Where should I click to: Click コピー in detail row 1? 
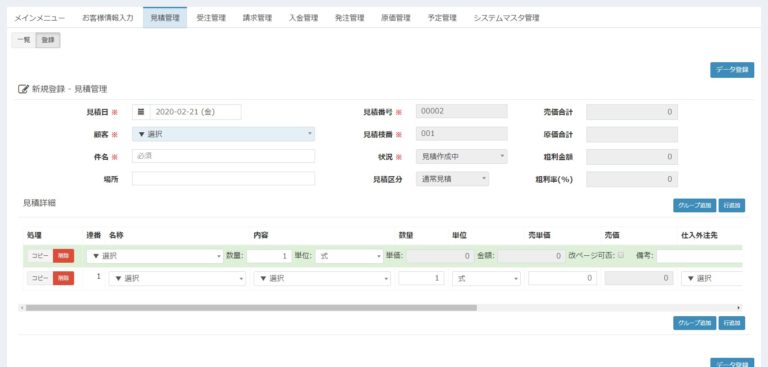40,278
